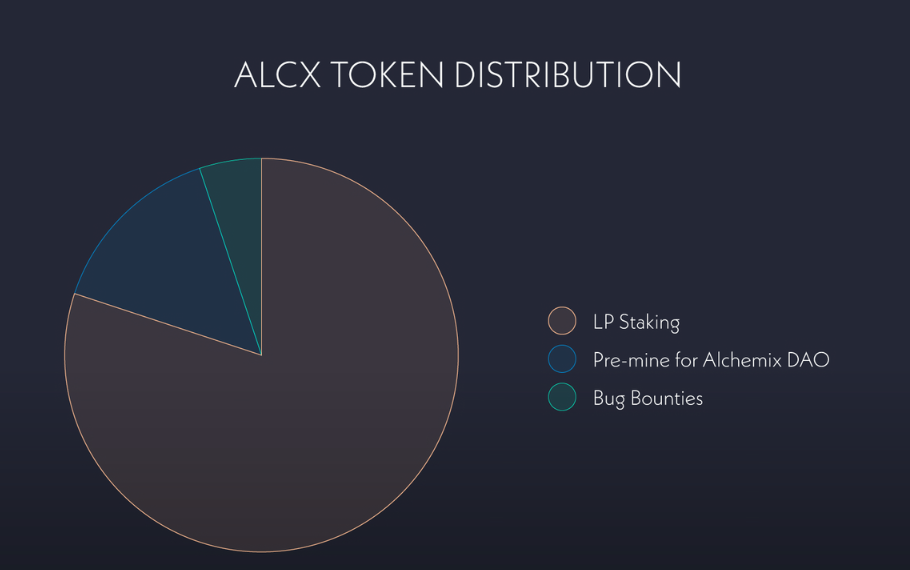Click the word Bug in the legend
The image size is (910, 570).
[609, 398]
